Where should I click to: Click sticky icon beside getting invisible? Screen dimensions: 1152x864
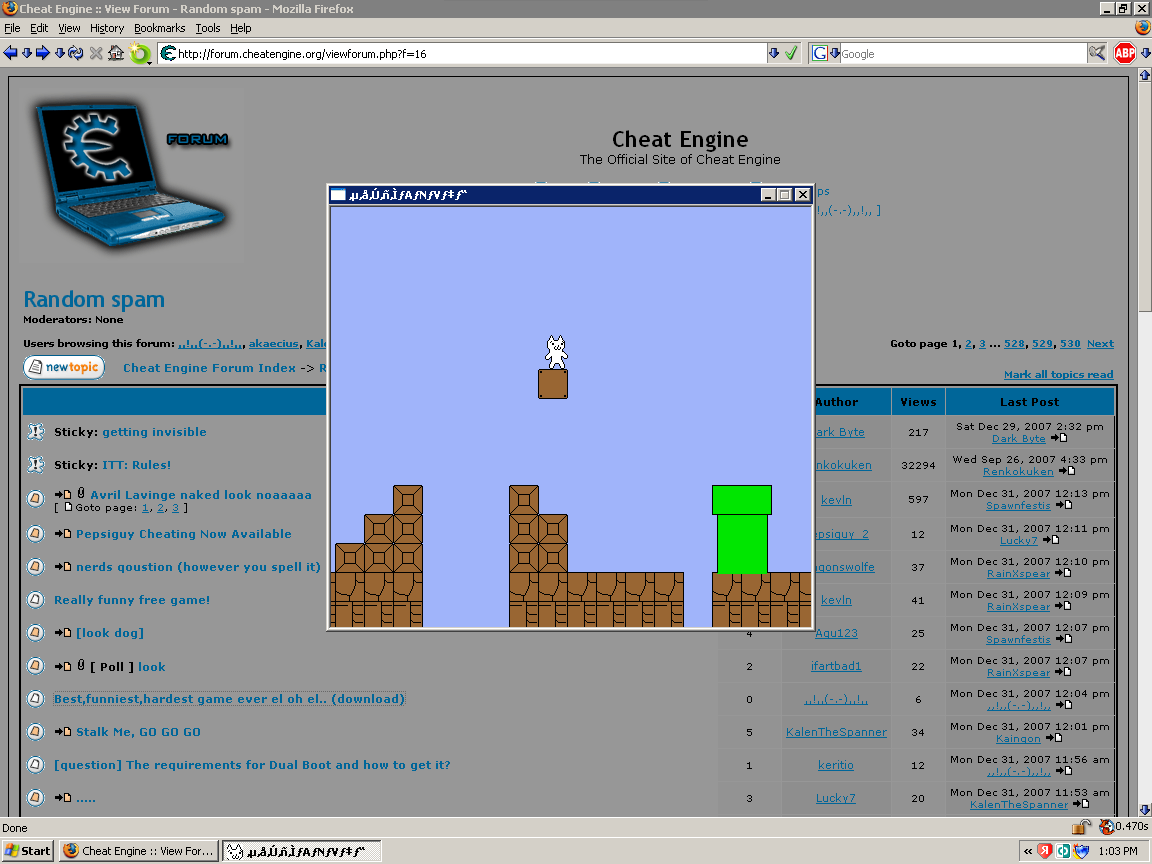point(35,431)
